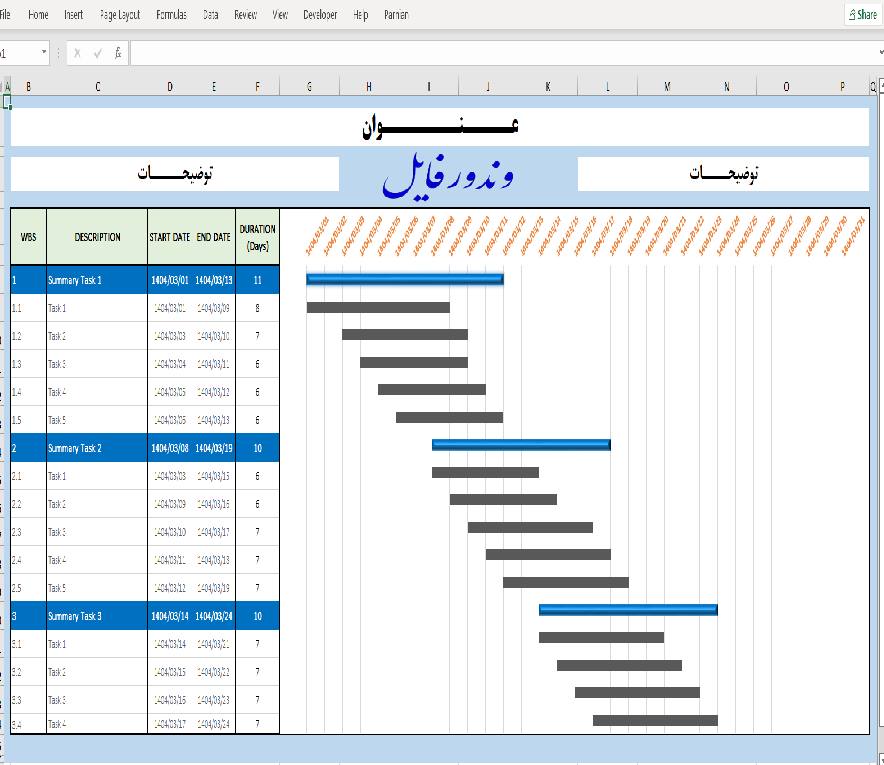This screenshot has height=765, width=884.
Task: Select the DURATION (Days) header cell
Action: (258, 237)
